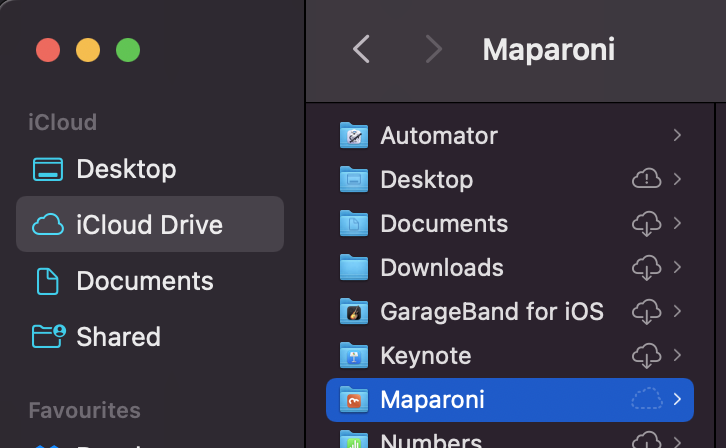The height and width of the screenshot is (448, 726).
Task: Download Numbers folder via cloud icon
Action: 646,440
